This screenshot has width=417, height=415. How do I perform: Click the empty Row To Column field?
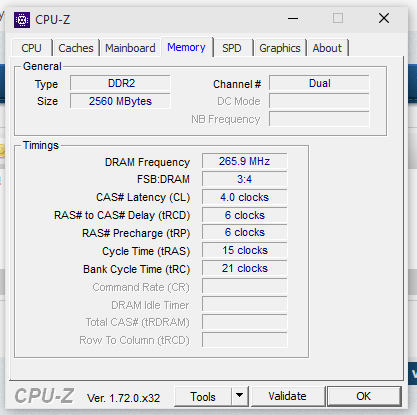[x=244, y=340]
